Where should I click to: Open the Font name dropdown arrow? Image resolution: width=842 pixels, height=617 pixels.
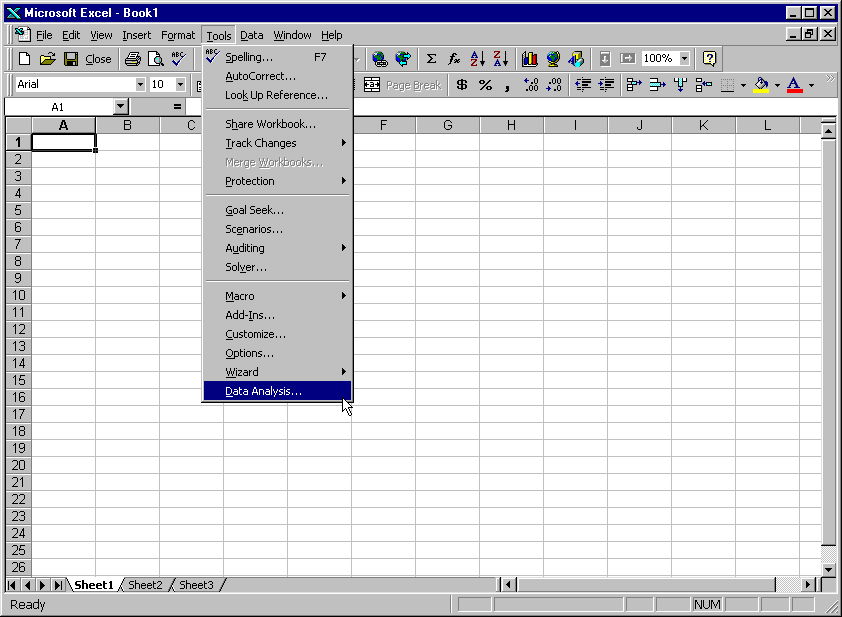pos(140,84)
